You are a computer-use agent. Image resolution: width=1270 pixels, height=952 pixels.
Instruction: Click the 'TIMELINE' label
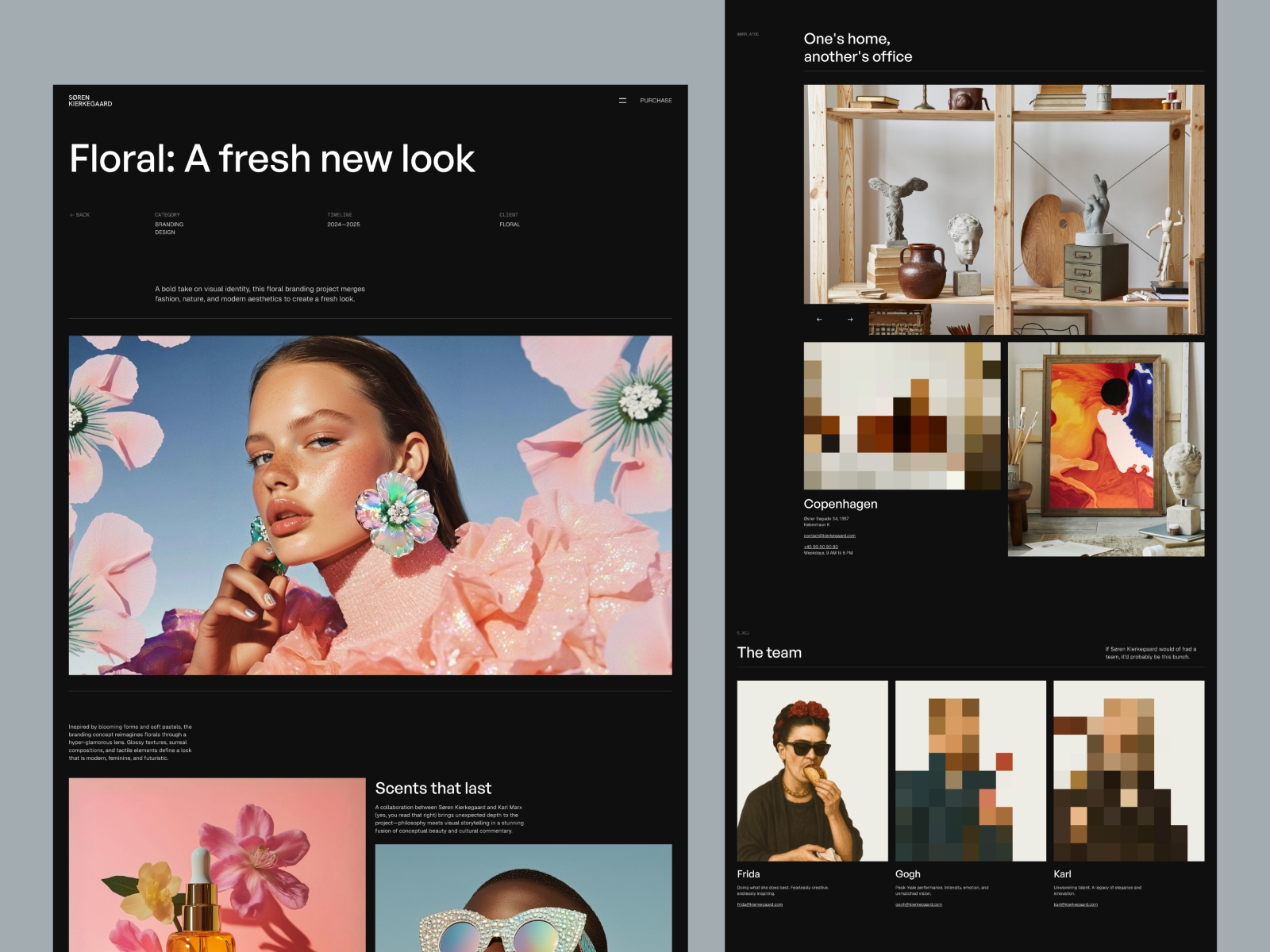click(x=340, y=215)
